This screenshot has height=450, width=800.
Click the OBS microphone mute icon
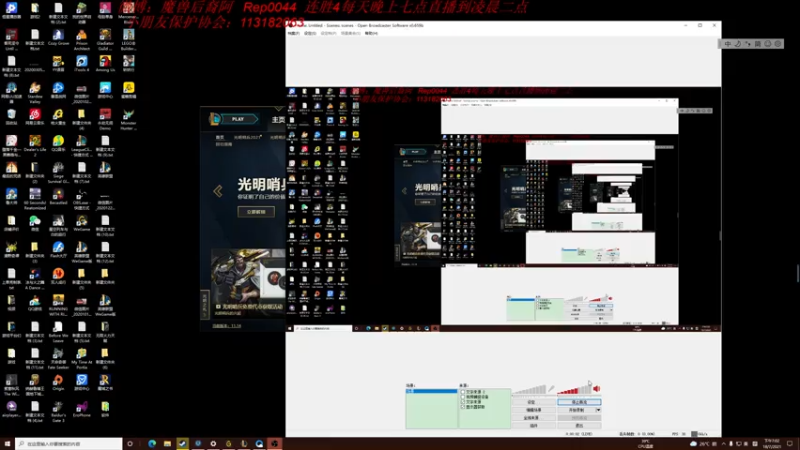pyautogui.click(x=552, y=389)
